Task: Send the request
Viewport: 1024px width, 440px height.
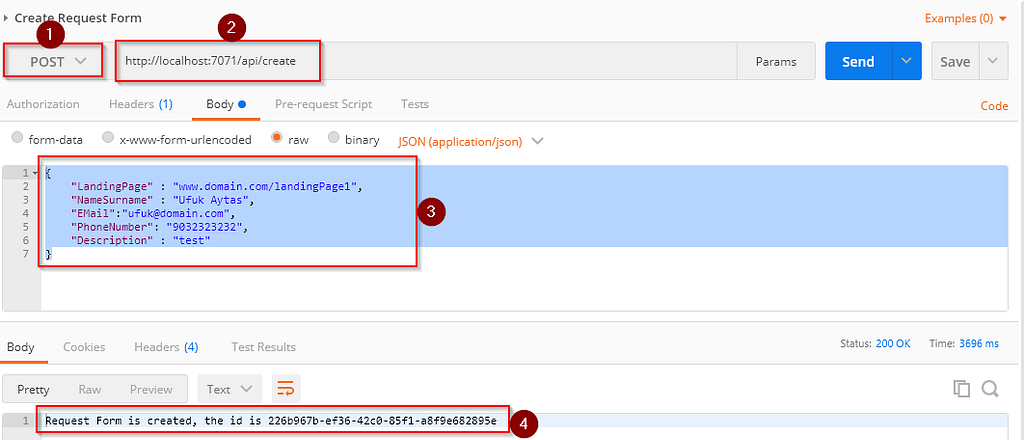Action: pos(858,61)
